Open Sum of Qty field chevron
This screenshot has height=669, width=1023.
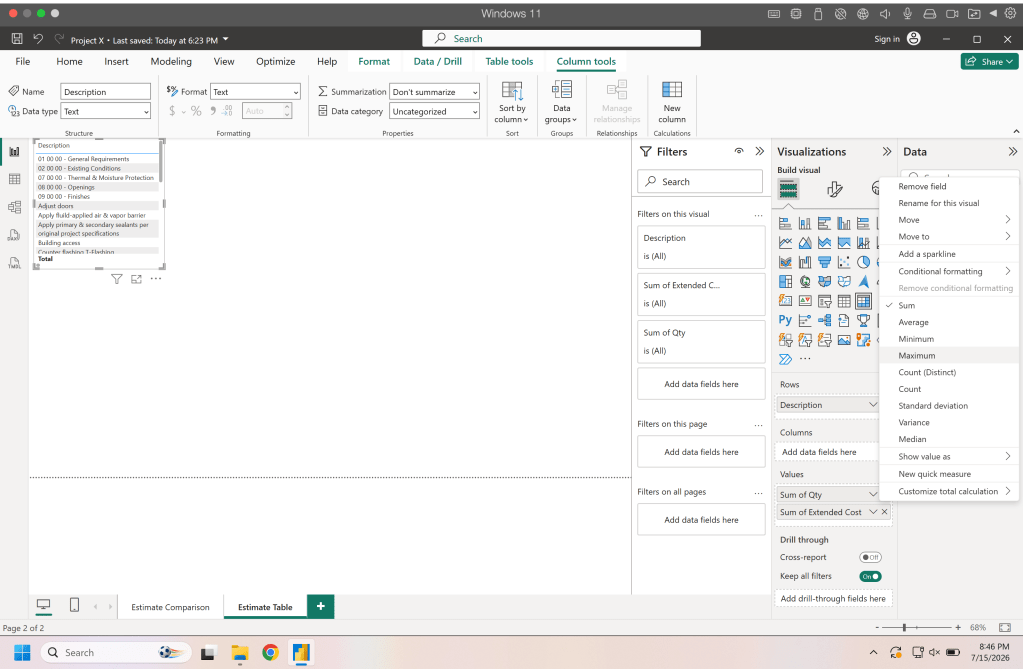coord(873,494)
